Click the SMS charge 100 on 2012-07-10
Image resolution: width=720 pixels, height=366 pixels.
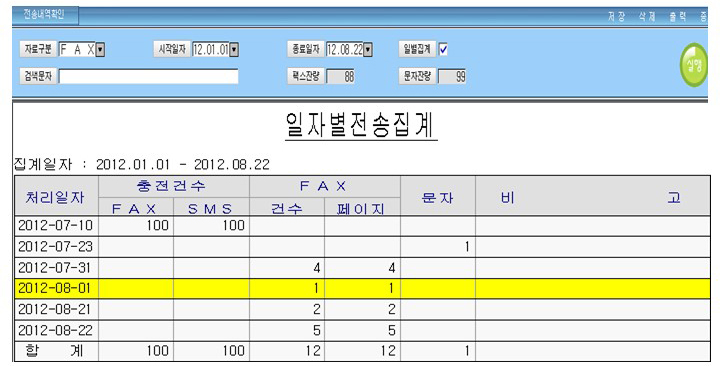(234, 225)
